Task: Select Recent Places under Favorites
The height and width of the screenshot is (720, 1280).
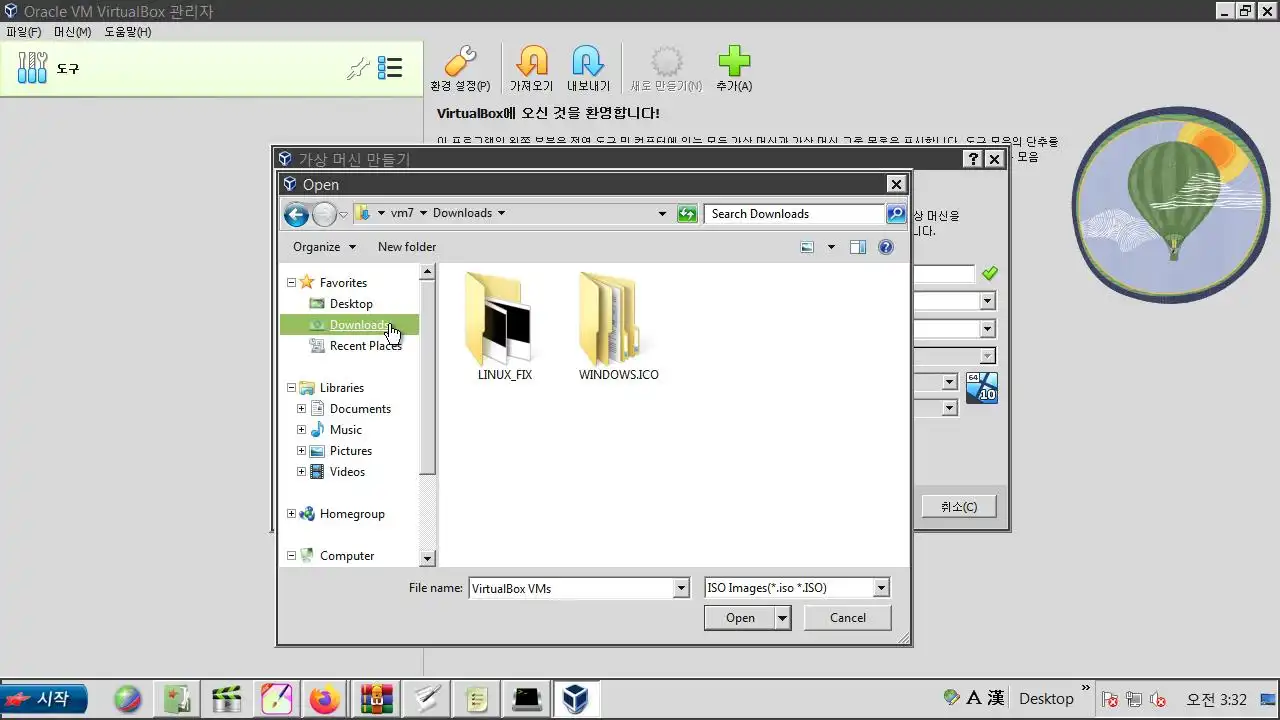Action: click(x=366, y=346)
